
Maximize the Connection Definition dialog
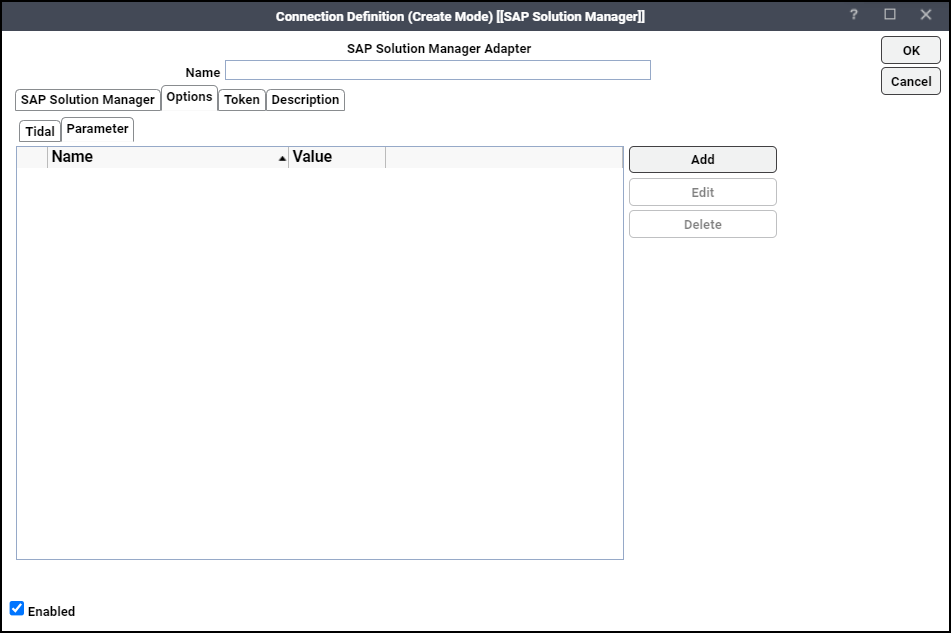pyautogui.click(x=890, y=15)
